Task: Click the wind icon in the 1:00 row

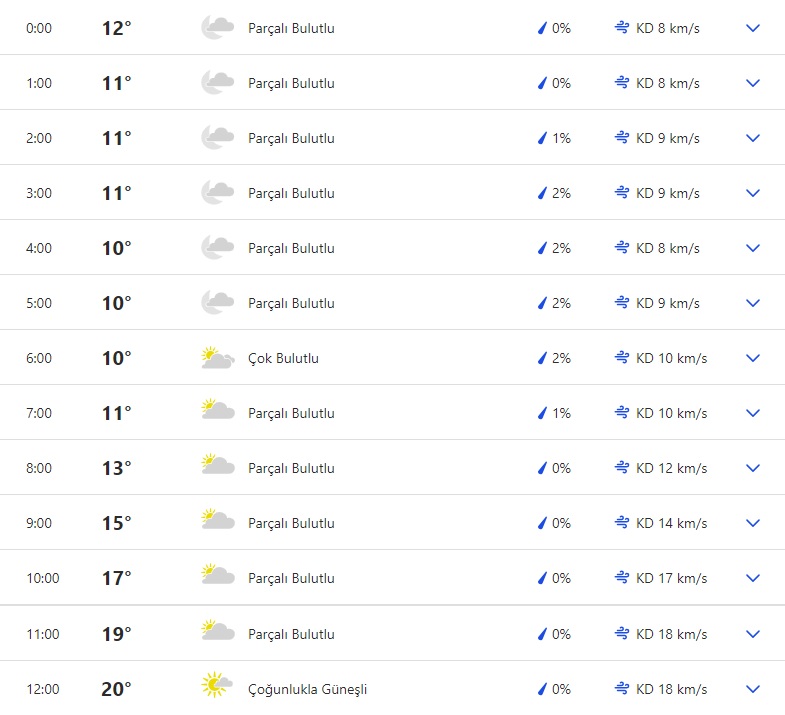Action: [622, 83]
